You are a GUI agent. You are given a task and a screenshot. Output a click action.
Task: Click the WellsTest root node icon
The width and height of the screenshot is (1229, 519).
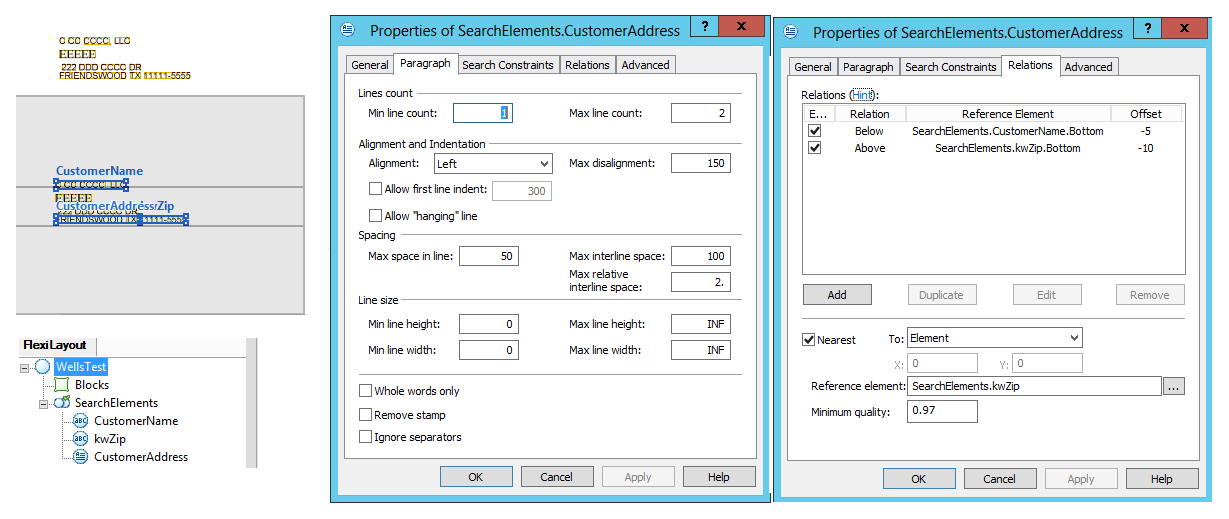(x=42, y=367)
